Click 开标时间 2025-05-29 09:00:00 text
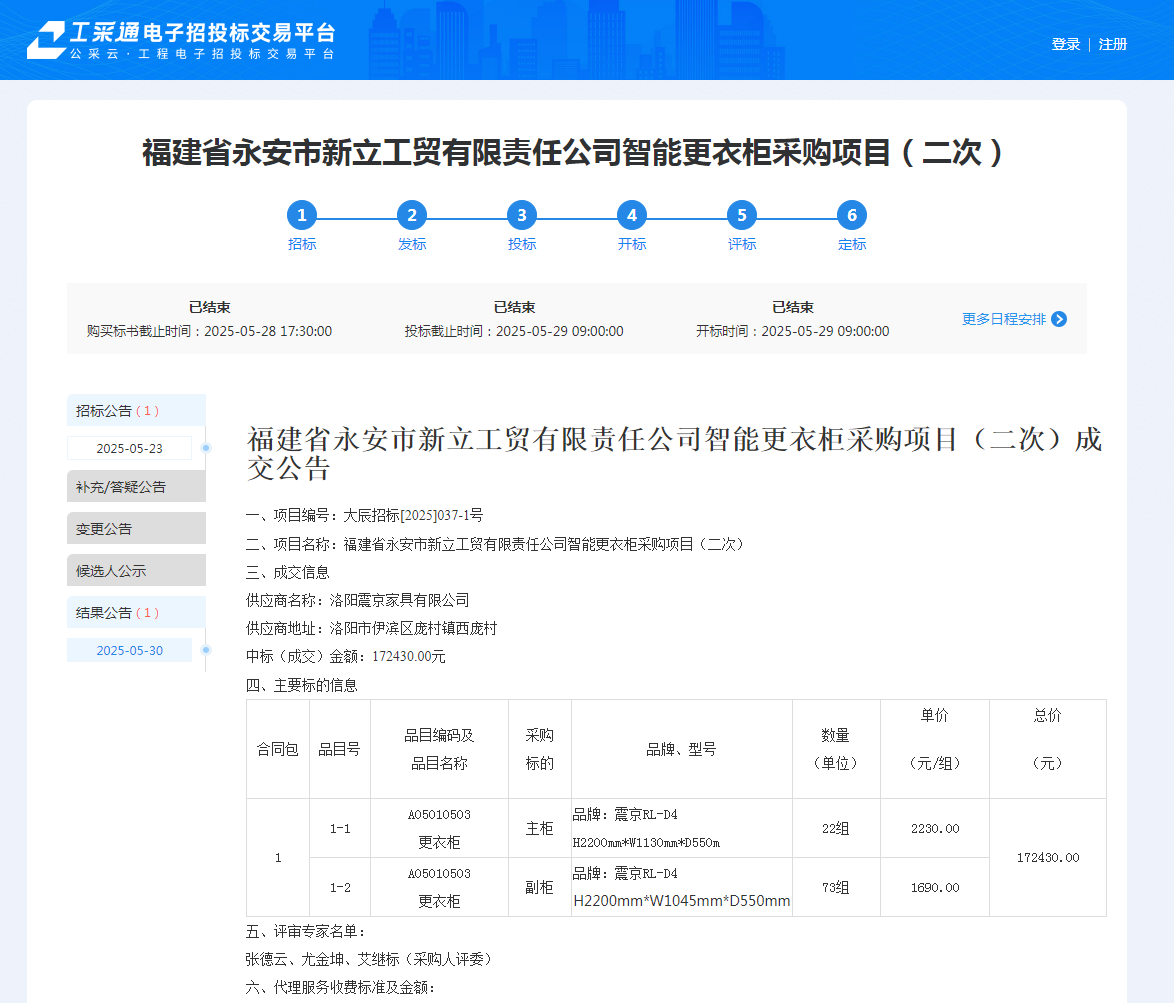1174x1003 pixels. click(x=792, y=331)
